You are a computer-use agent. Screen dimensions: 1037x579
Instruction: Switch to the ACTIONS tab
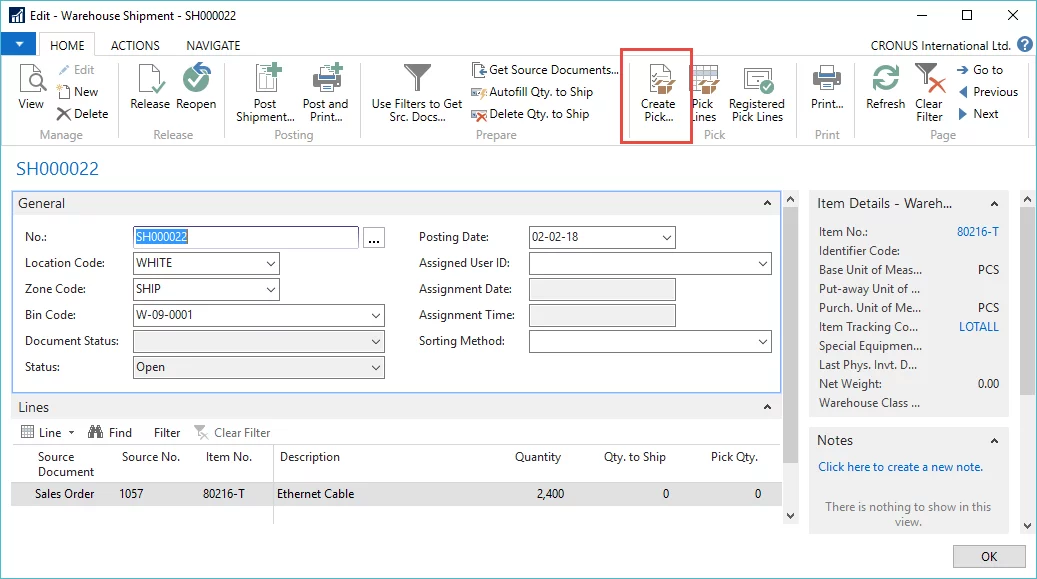pos(135,45)
